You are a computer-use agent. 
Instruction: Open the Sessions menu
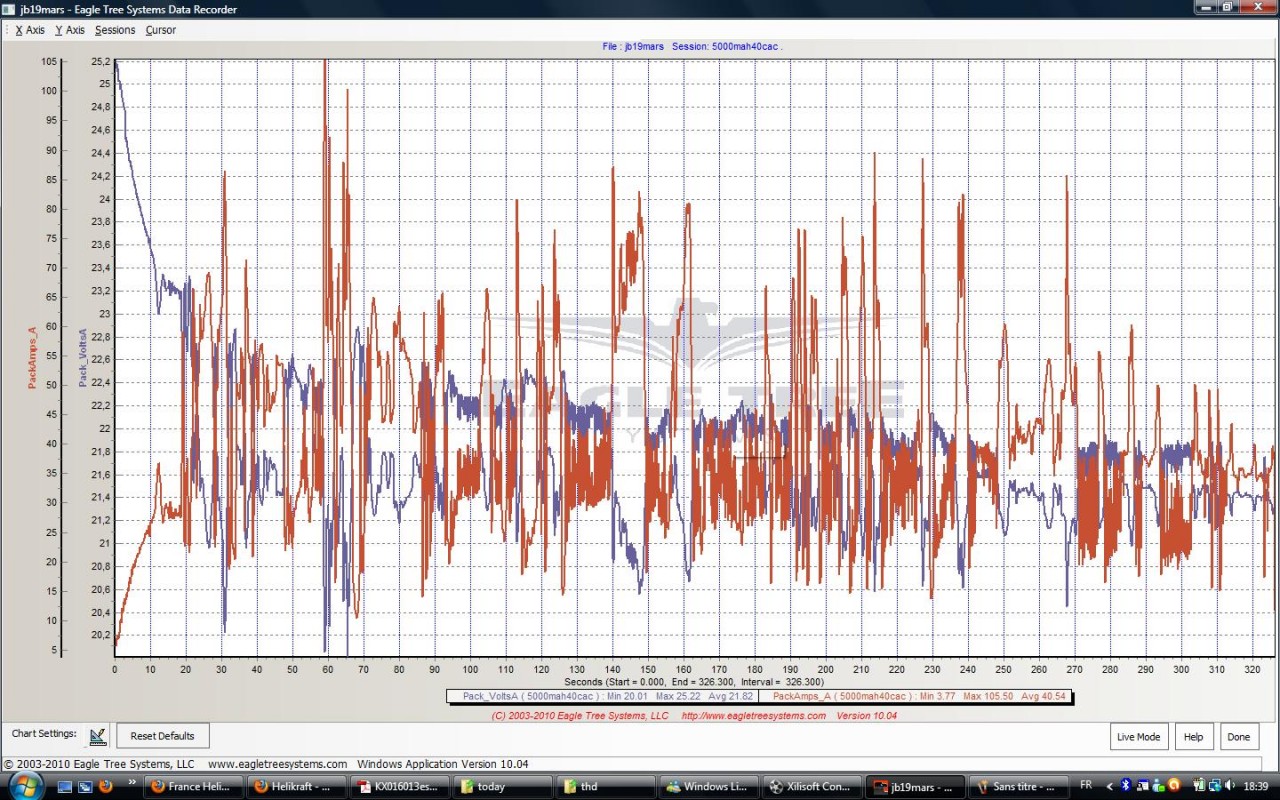point(115,30)
